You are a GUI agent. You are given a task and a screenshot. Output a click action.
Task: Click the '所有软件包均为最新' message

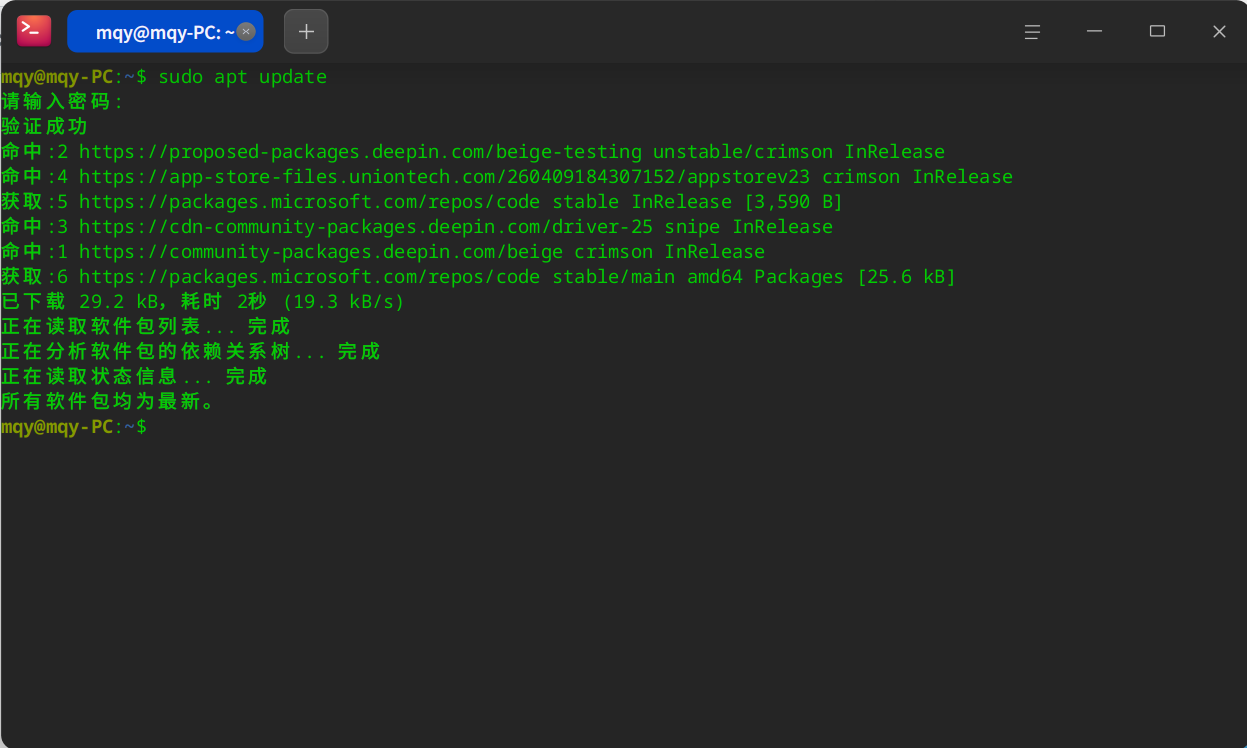[107, 402]
